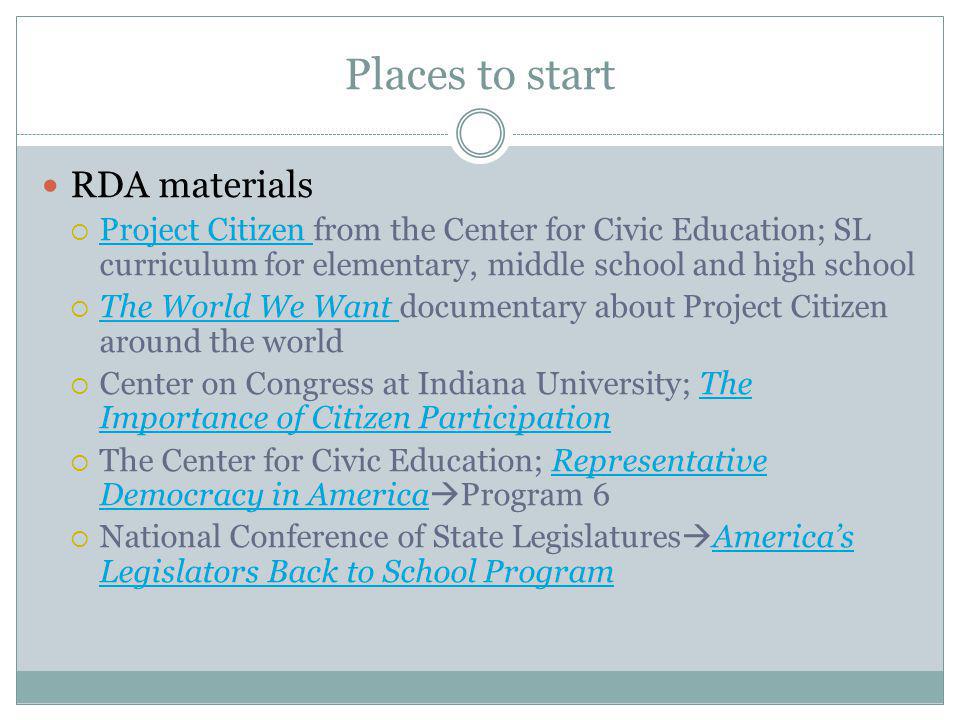Click the teal footer bar of the slide
Viewport: 960px width, 720px height.
[x=480, y=687]
